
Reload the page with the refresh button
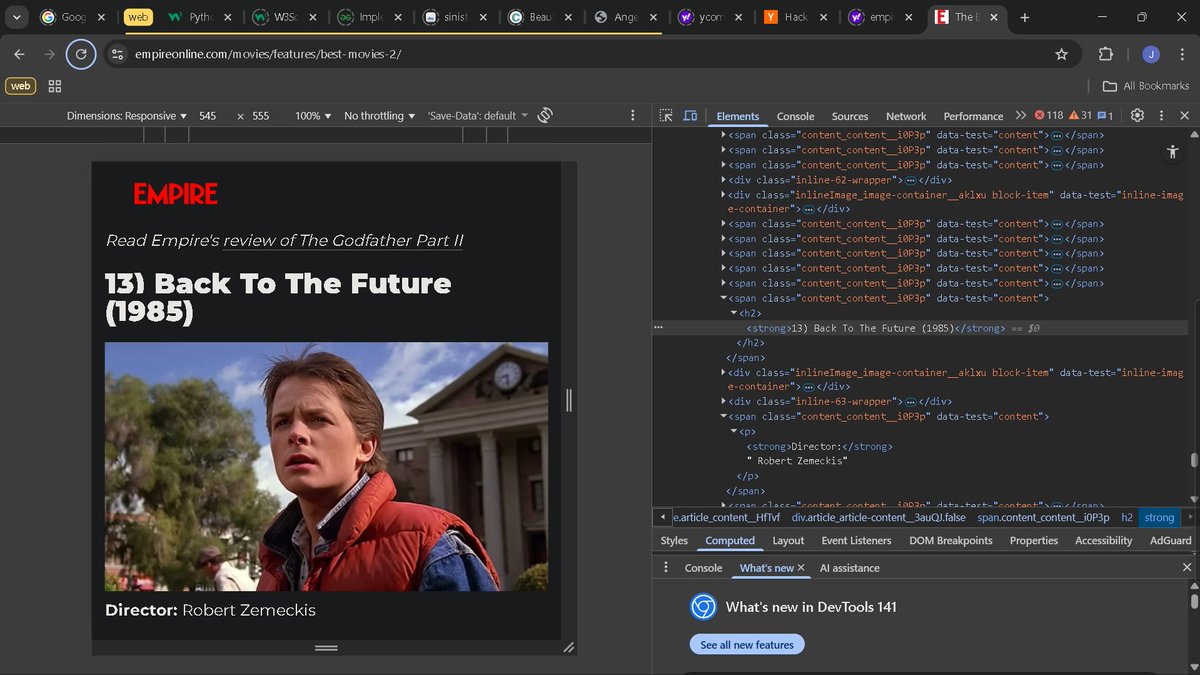[81, 54]
